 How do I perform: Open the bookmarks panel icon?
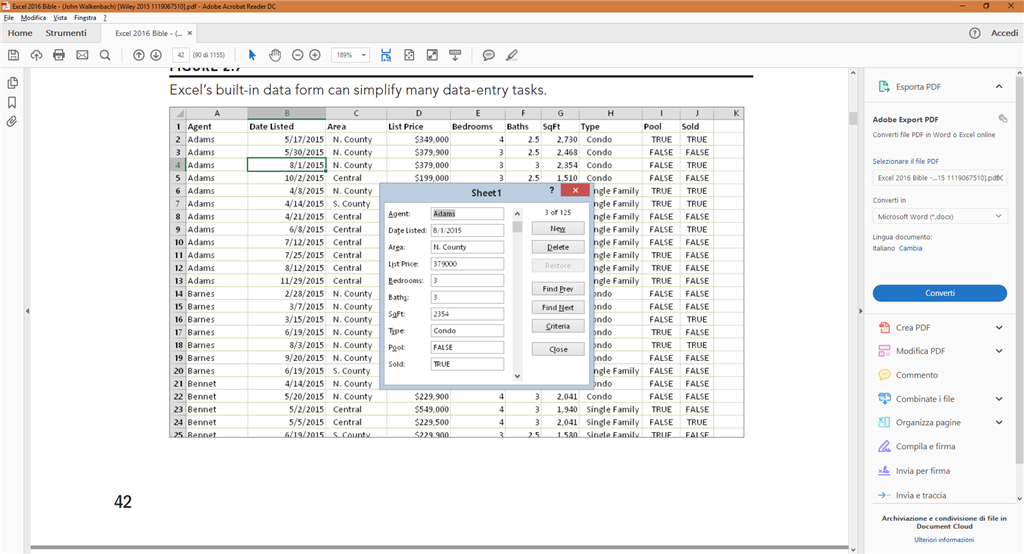click(12, 103)
